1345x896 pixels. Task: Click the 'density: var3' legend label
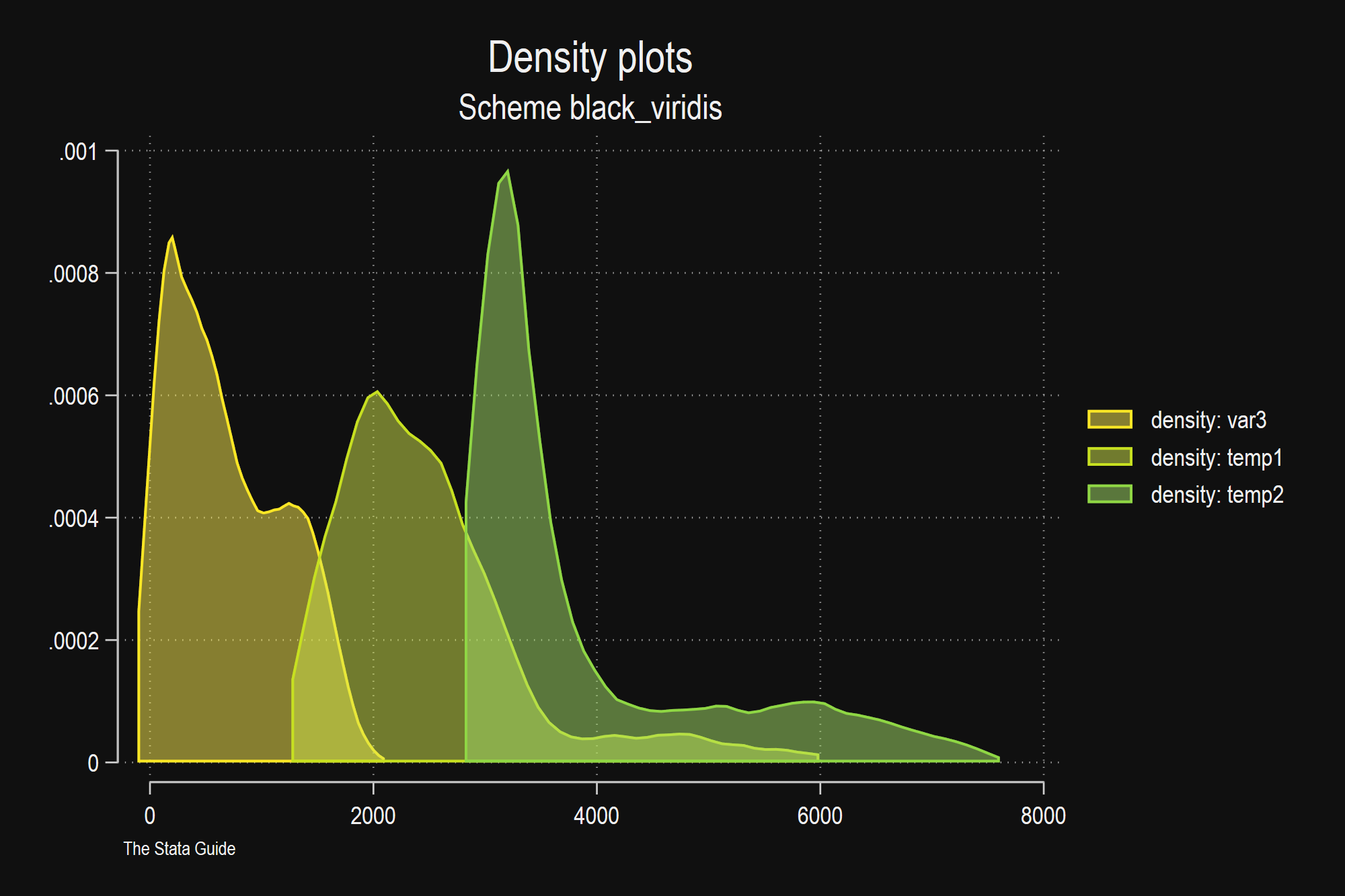pos(1208,420)
